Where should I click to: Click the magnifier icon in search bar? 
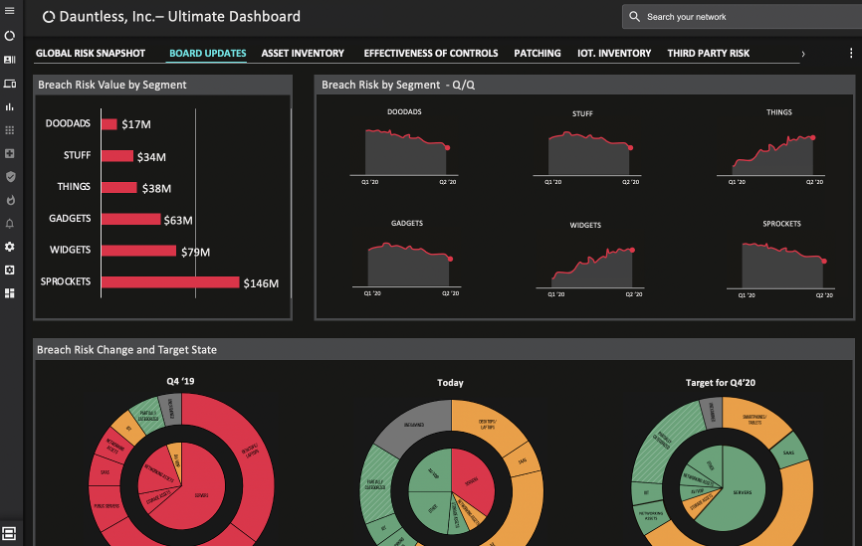pos(634,16)
